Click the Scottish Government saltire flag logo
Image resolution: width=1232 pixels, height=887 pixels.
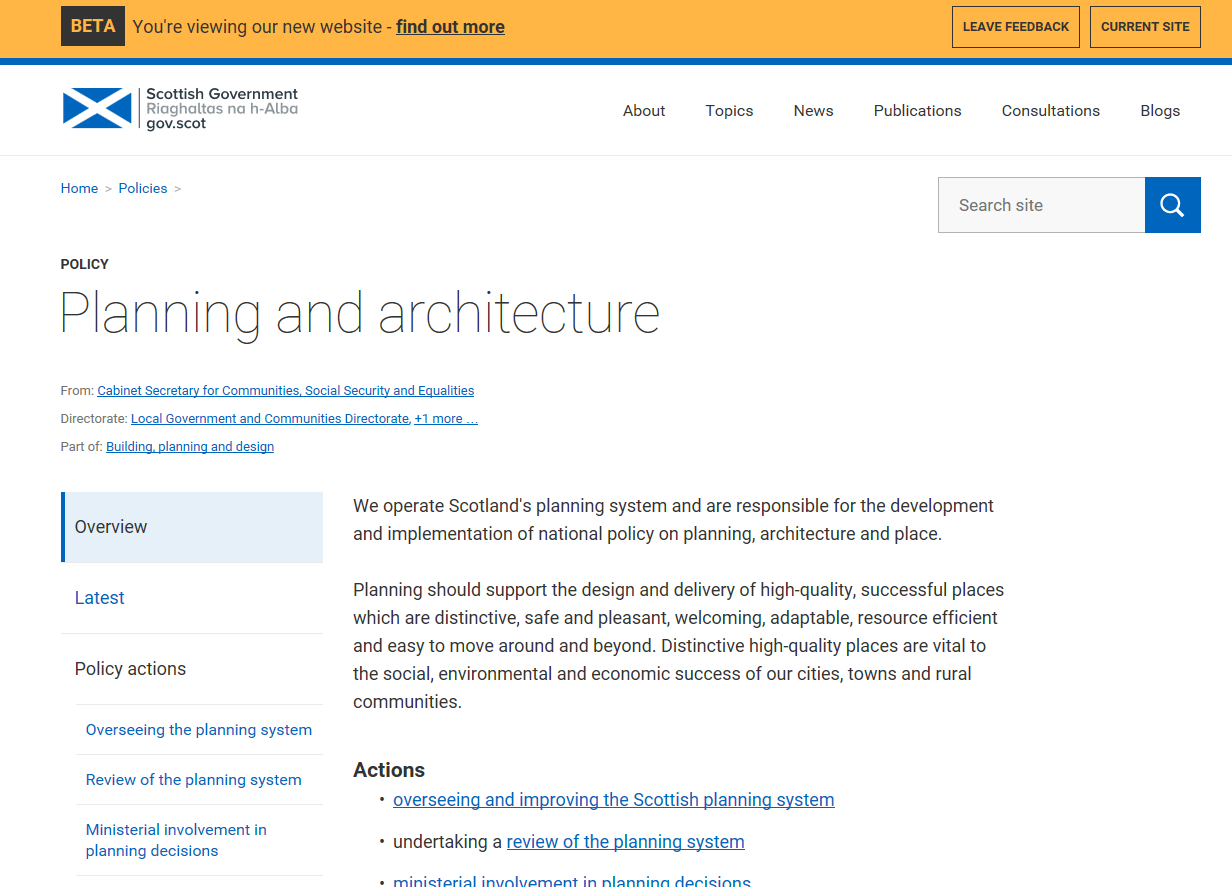(97, 108)
